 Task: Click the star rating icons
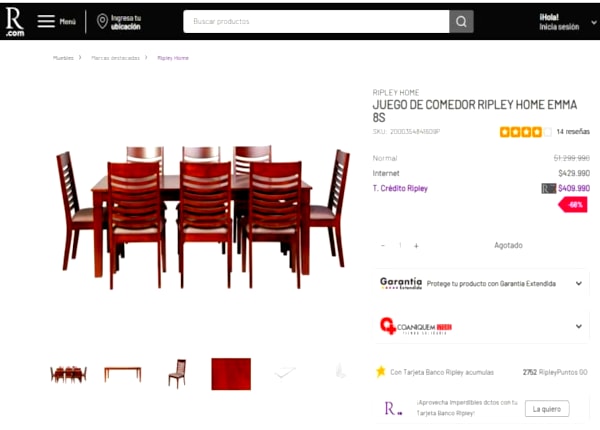(526, 132)
